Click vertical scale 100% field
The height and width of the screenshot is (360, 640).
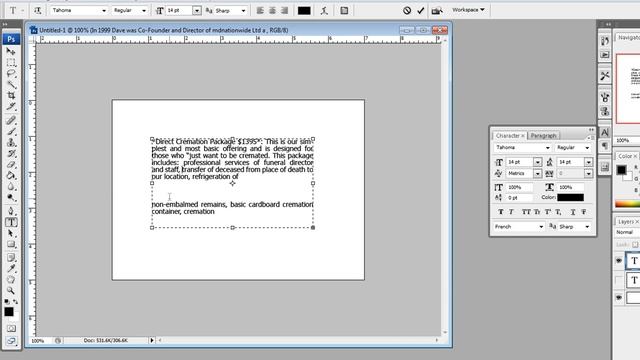tap(519, 187)
